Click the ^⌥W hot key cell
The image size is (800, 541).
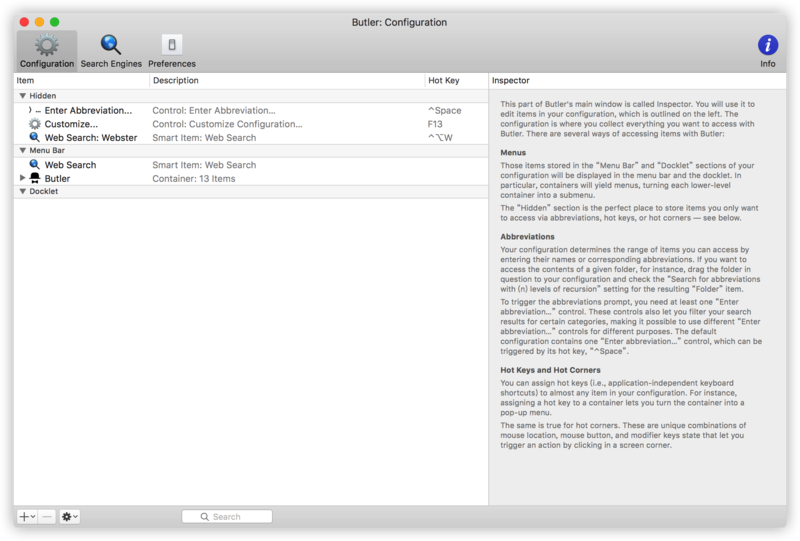(x=440, y=138)
